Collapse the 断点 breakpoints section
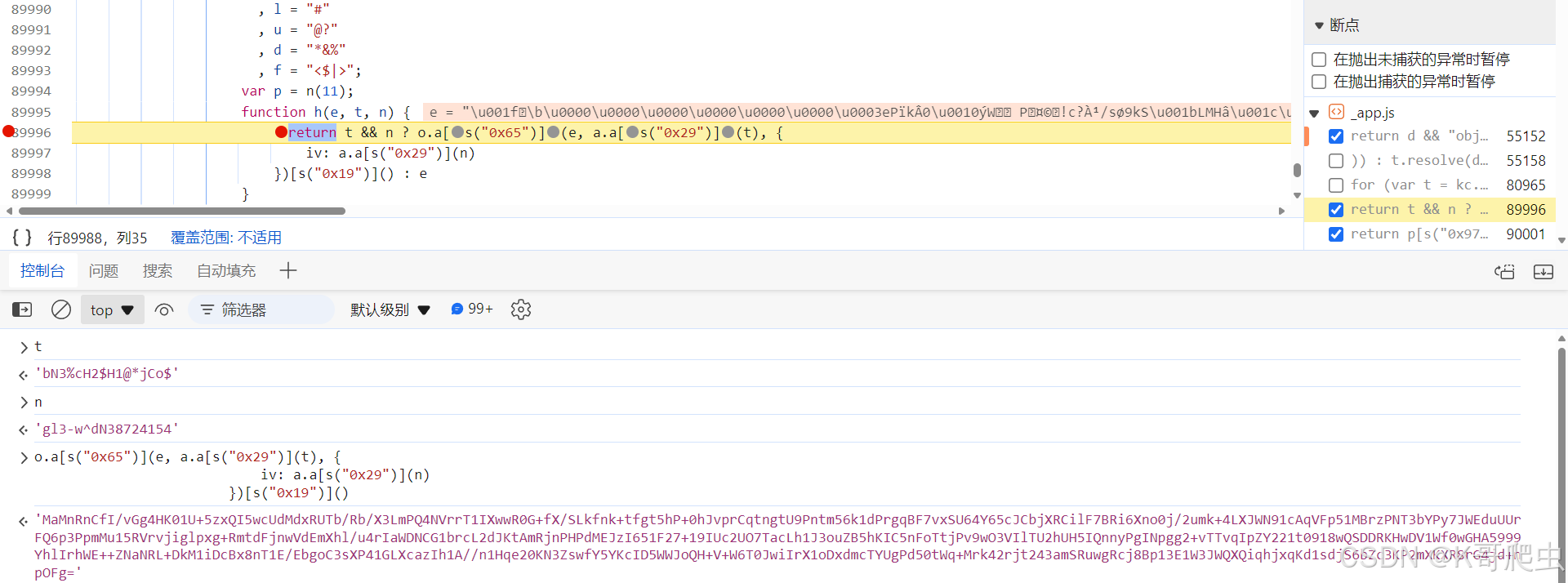This screenshot has width=1568, height=583. (x=1319, y=25)
